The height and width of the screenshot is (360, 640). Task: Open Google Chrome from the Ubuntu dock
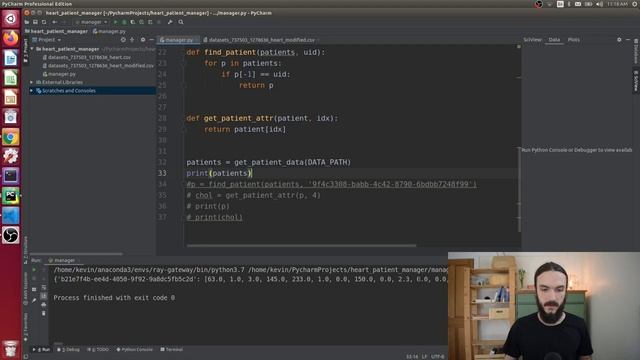coord(11,137)
